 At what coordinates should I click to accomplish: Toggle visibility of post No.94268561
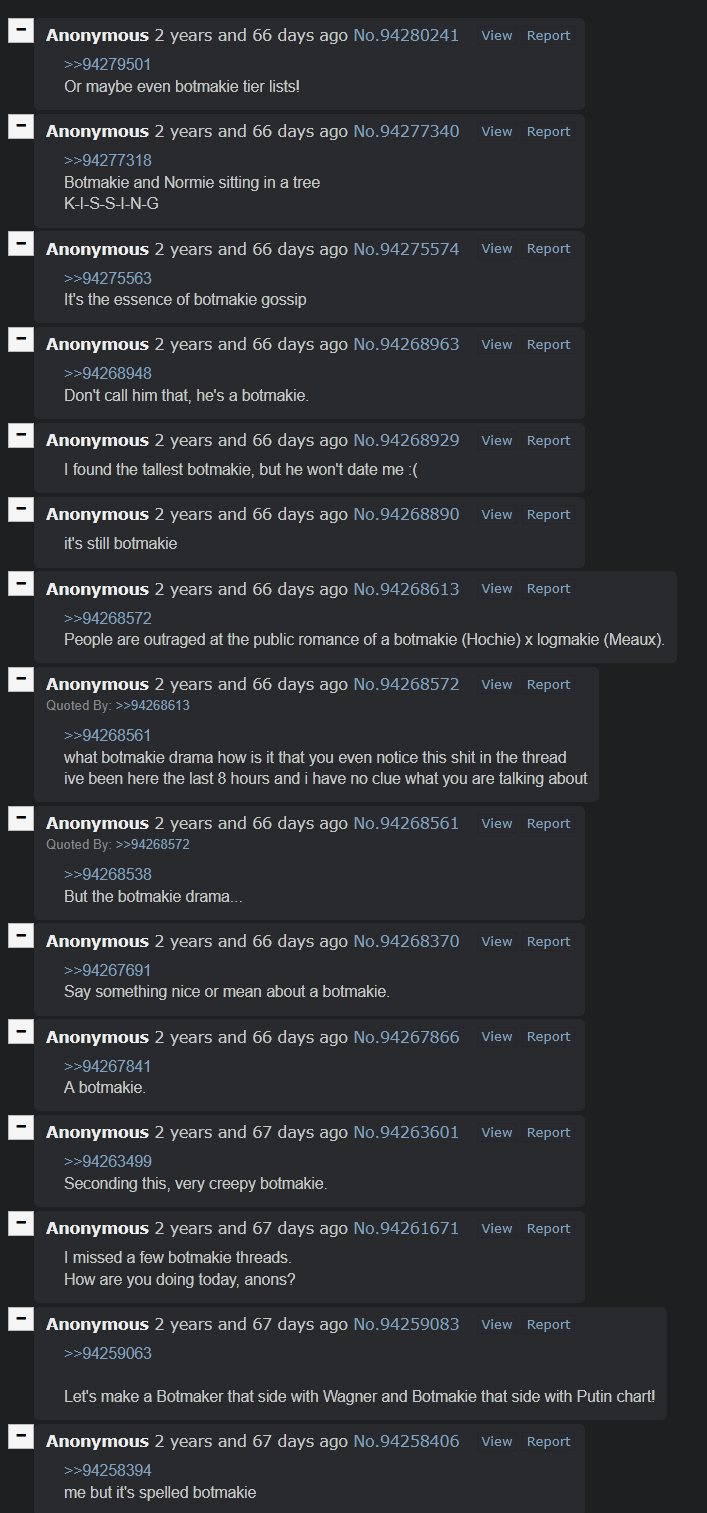coord(21,819)
